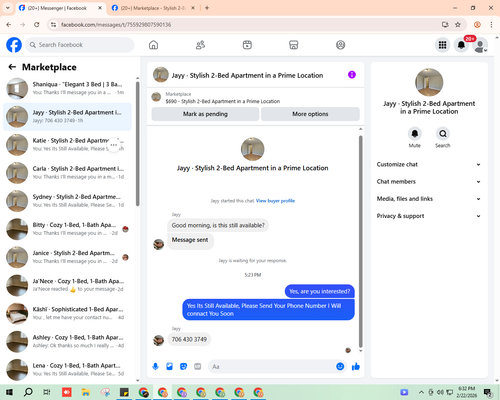The width and height of the screenshot is (500, 400).
Task: Open Task View on the taskbar
Action: pyautogui.click(x=47, y=392)
